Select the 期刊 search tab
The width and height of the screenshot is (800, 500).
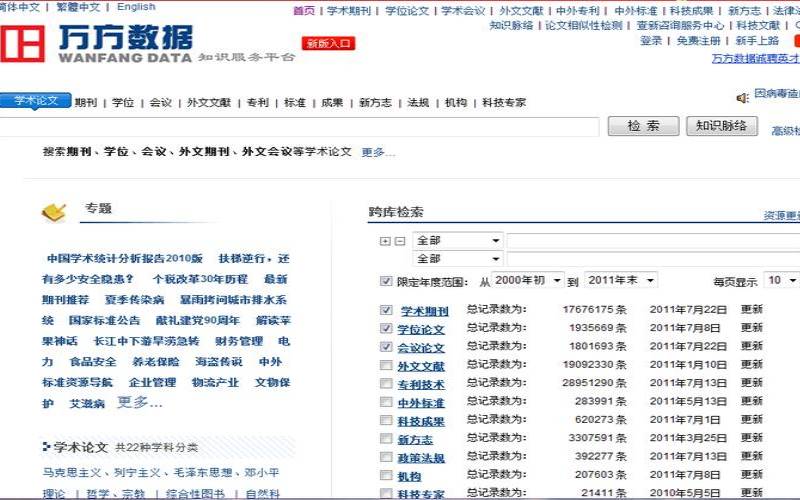click(86, 103)
